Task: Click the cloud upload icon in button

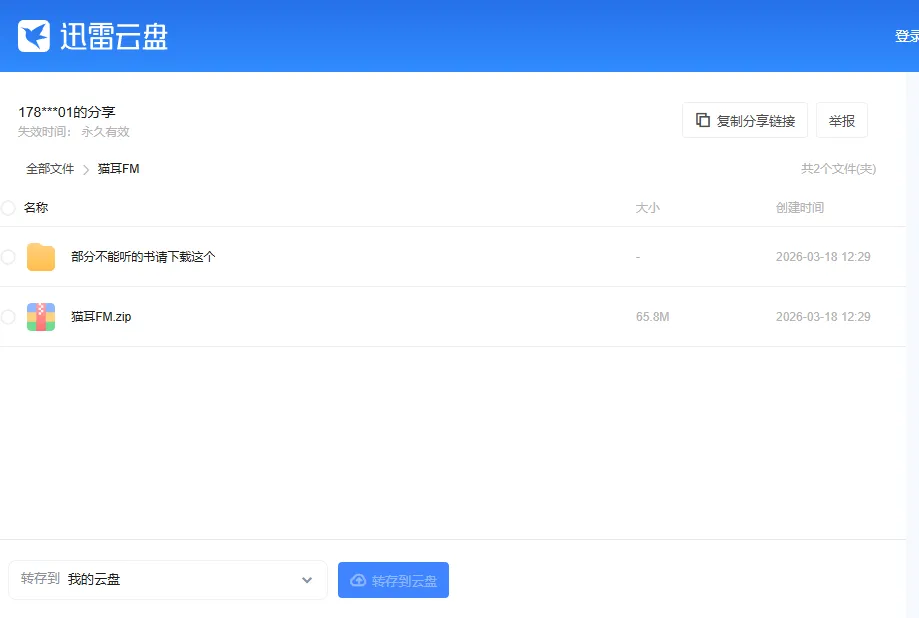Action: click(358, 580)
